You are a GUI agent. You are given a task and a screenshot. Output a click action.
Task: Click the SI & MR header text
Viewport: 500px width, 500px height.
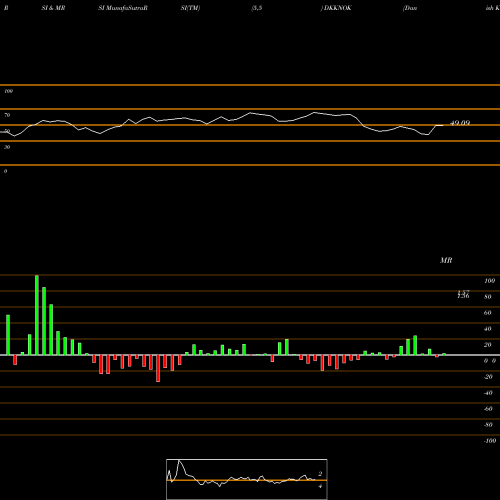coord(53,8)
